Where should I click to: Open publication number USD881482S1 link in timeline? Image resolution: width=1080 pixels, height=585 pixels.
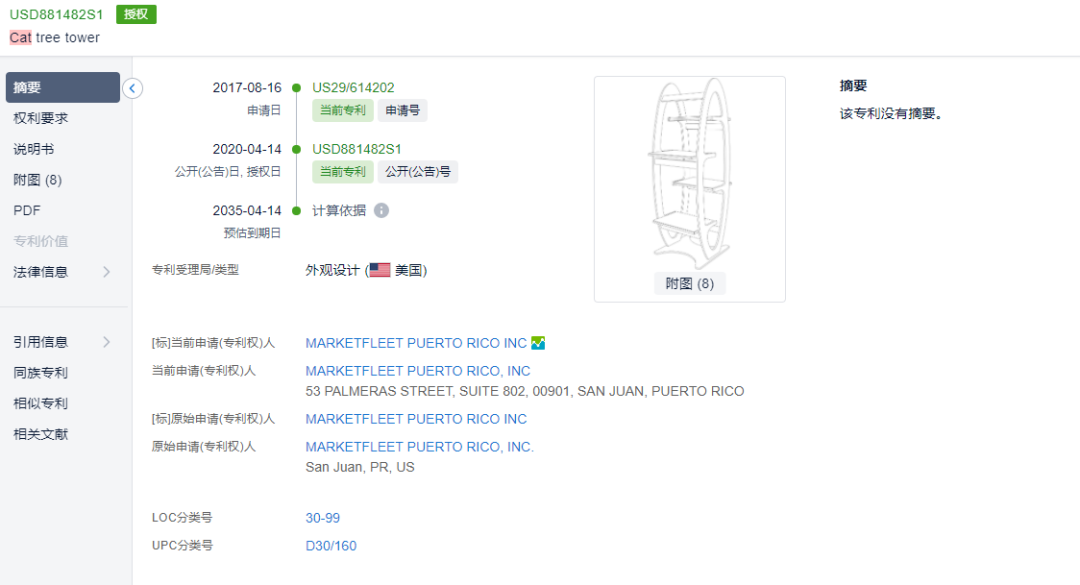[357, 149]
